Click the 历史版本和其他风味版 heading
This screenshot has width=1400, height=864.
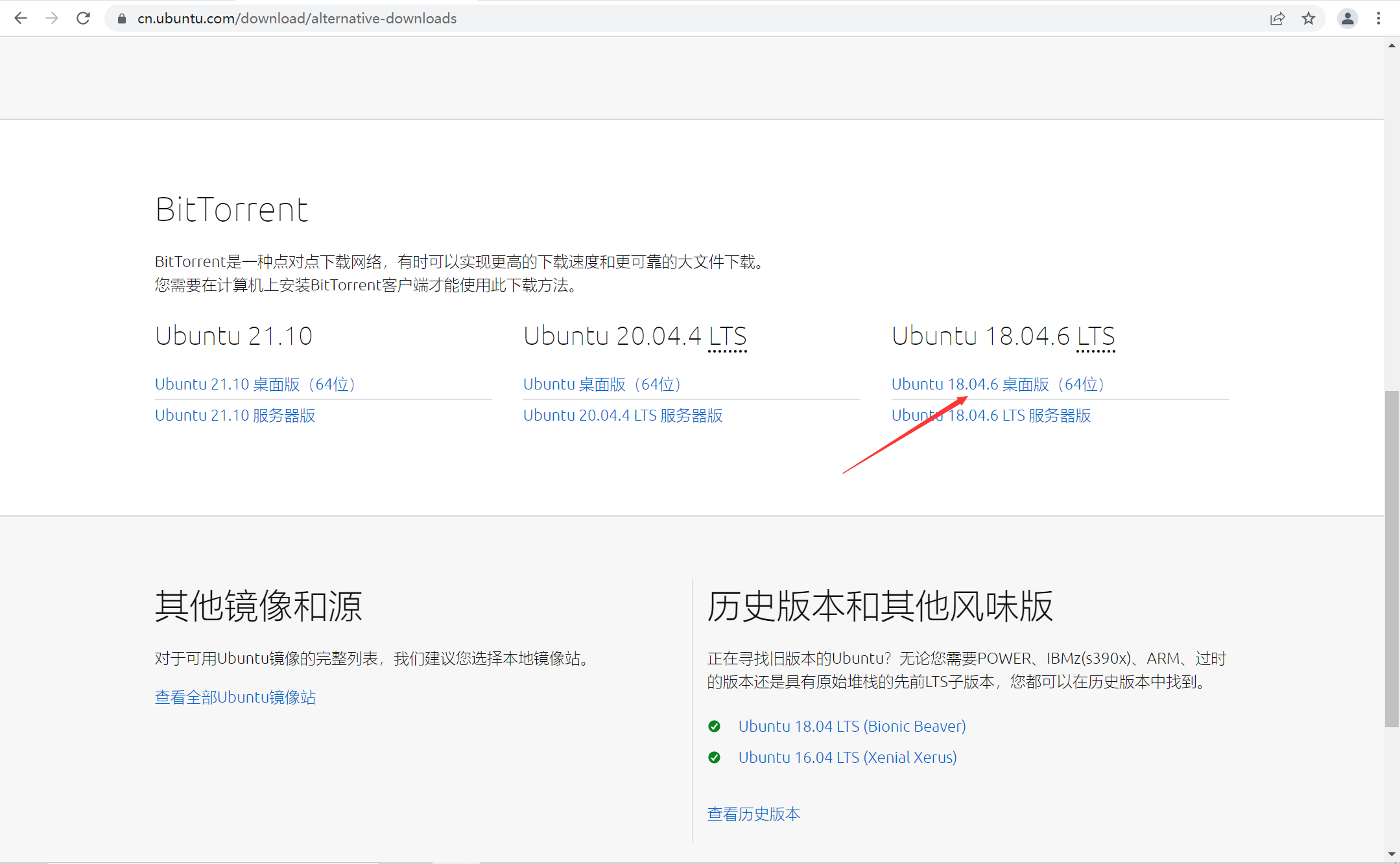click(880, 607)
